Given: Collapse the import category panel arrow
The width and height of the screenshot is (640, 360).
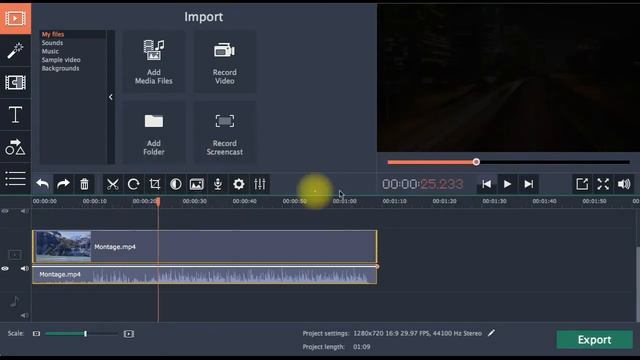Looking at the screenshot, I should click(111, 97).
